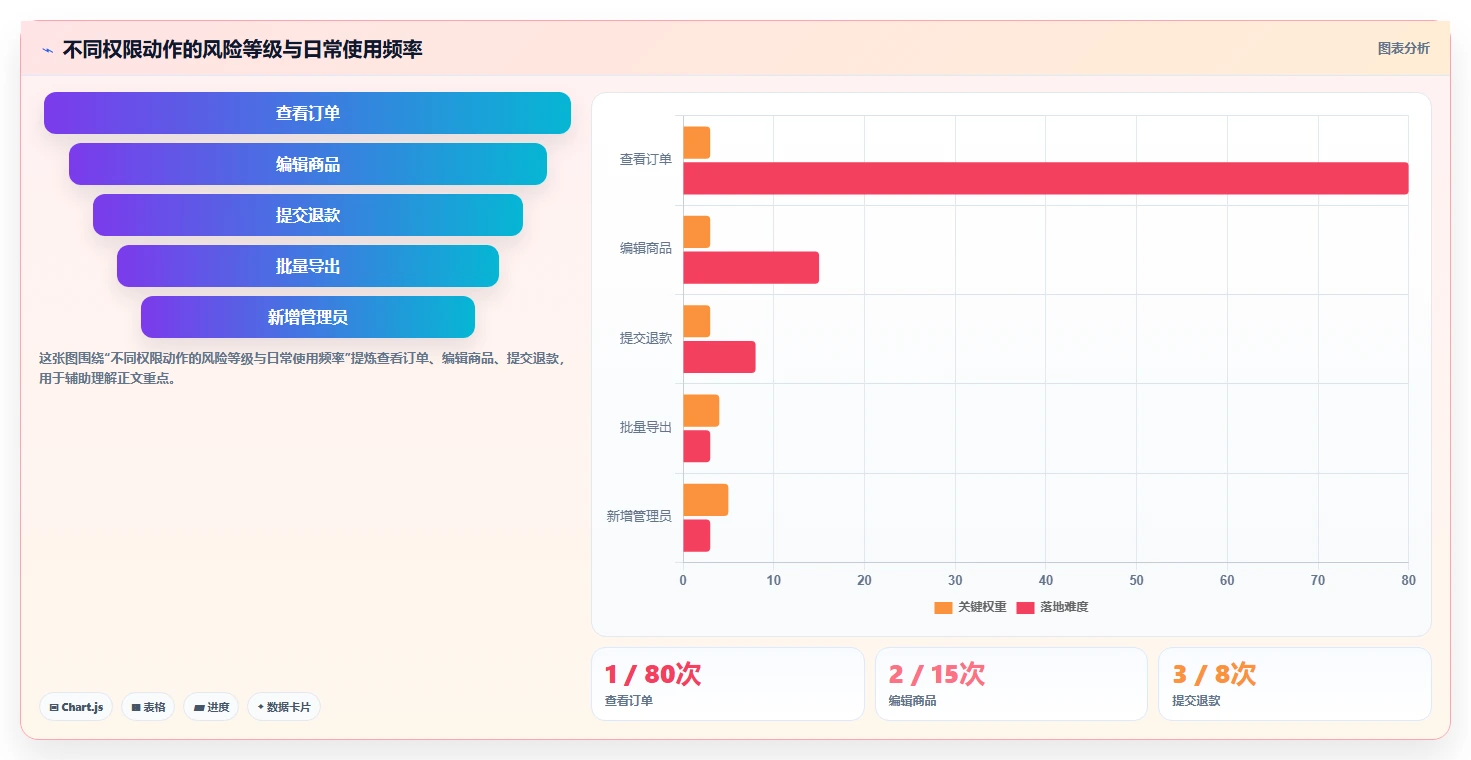This screenshot has width=1471, height=760.
Task: Click the red bar for 提交退款
Action: tap(719, 357)
